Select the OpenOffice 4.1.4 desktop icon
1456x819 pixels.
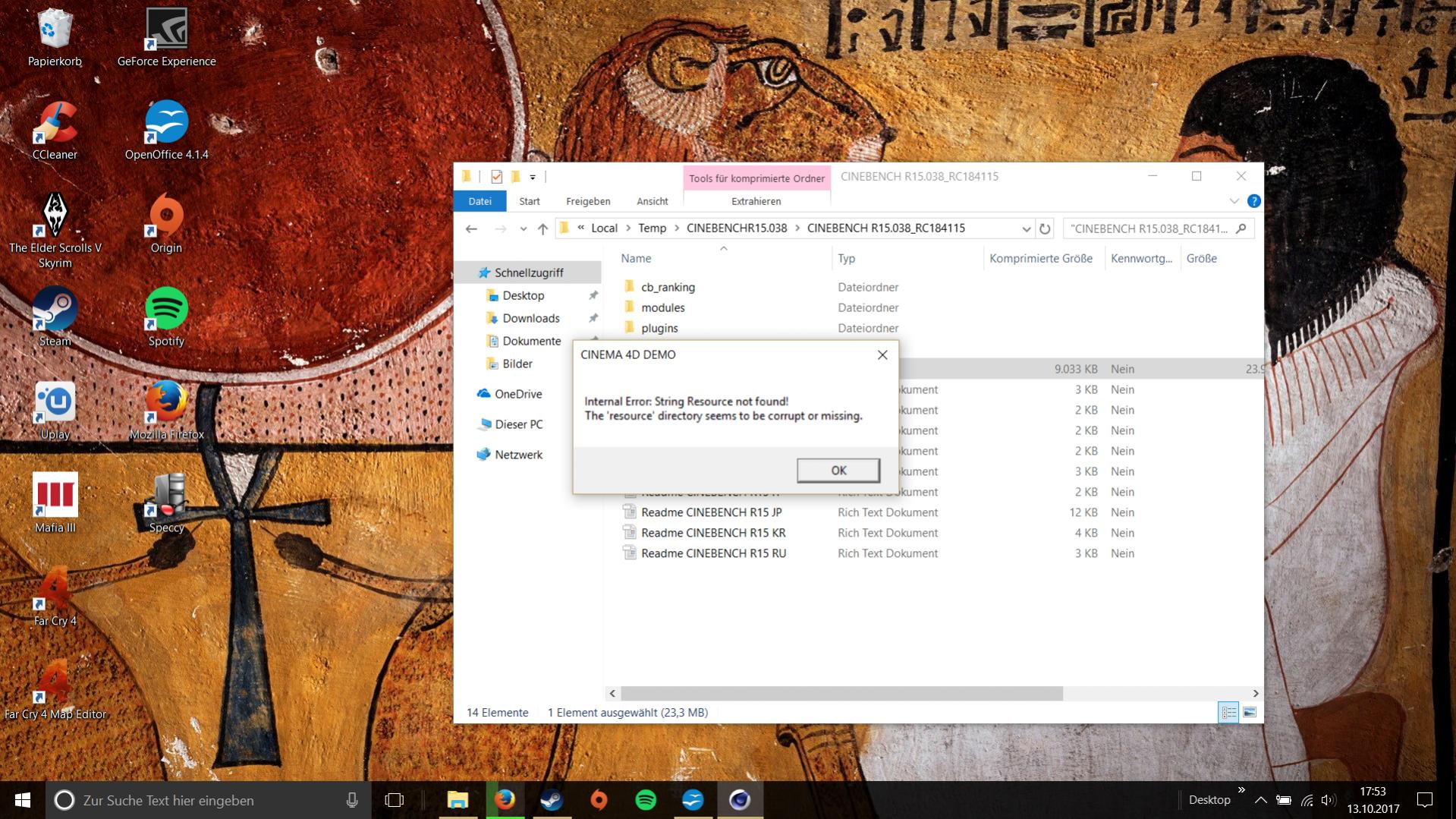(x=166, y=131)
